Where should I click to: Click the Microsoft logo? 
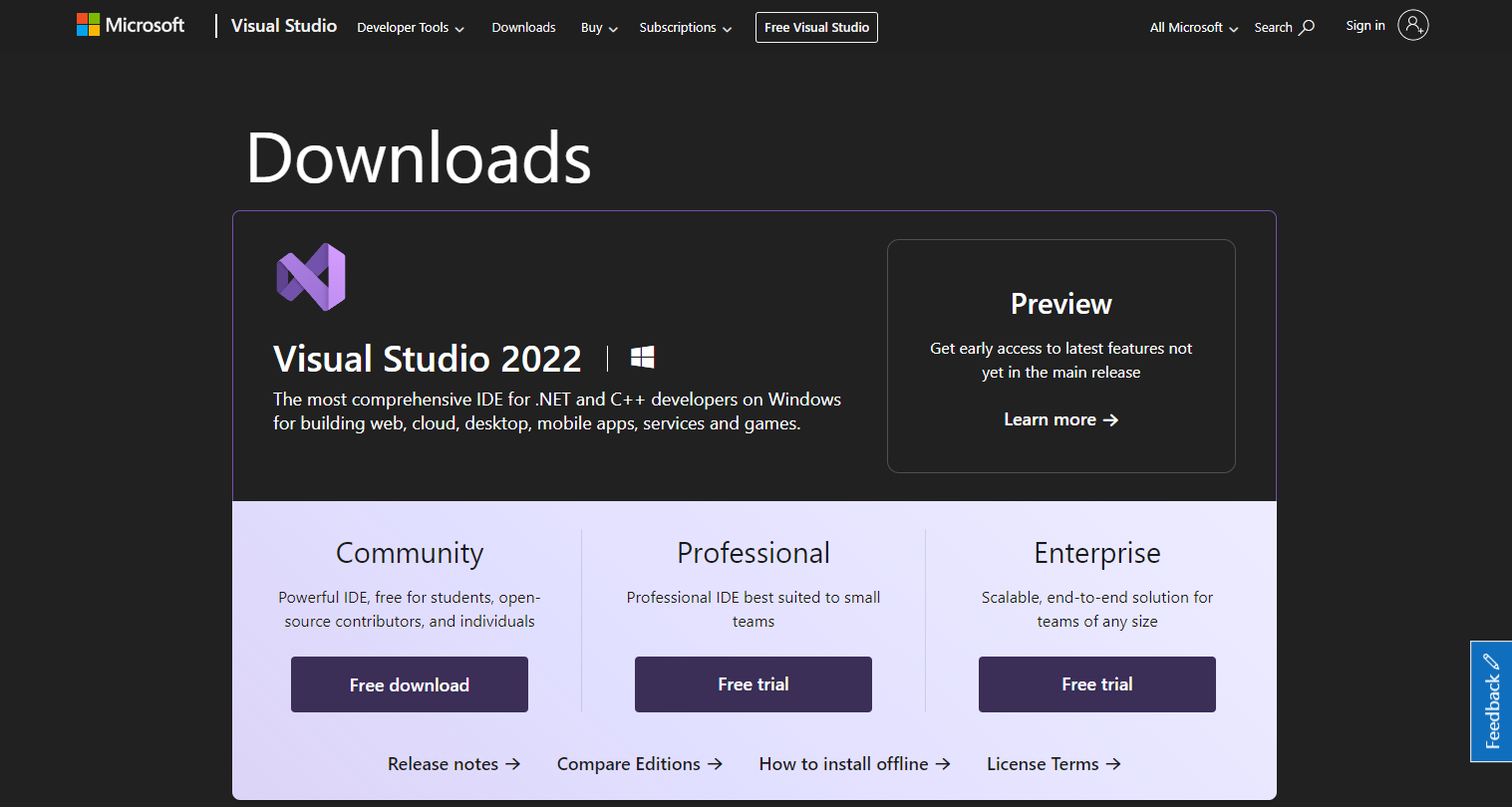(x=131, y=25)
